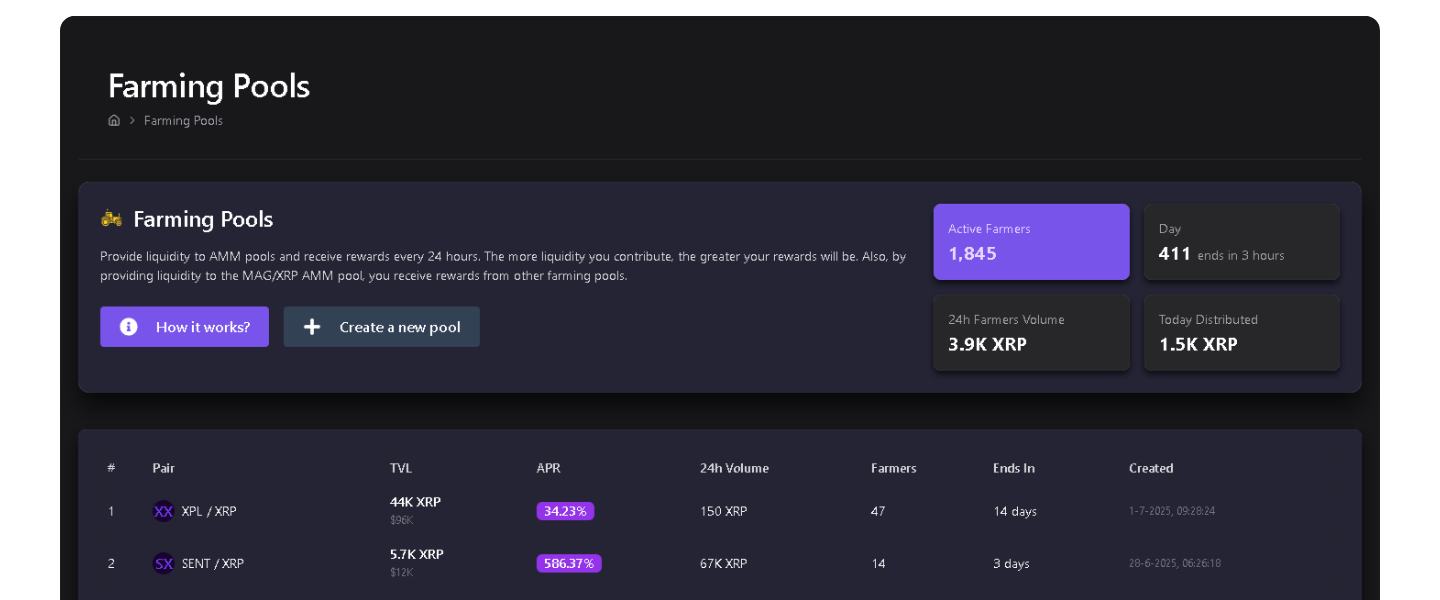
Task: Click created date 28-6-2025, 06:26:18
Action: tap(1175, 563)
